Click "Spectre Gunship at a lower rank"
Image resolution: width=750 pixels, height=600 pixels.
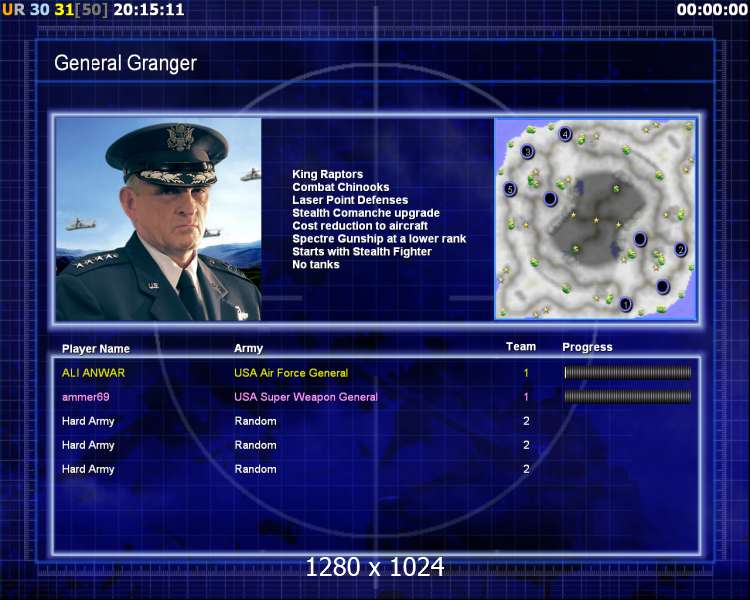[x=379, y=239]
